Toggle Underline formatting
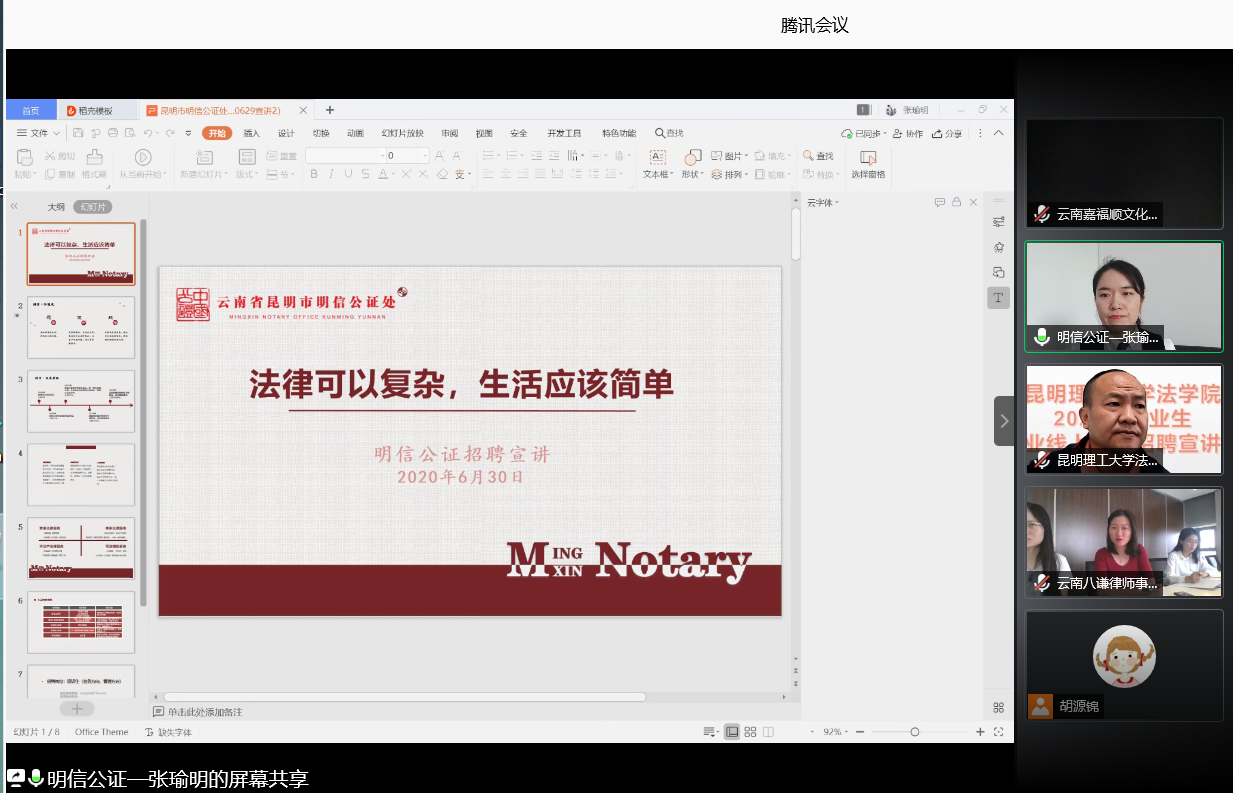Image resolution: width=1233 pixels, height=793 pixels. pos(348,174)
